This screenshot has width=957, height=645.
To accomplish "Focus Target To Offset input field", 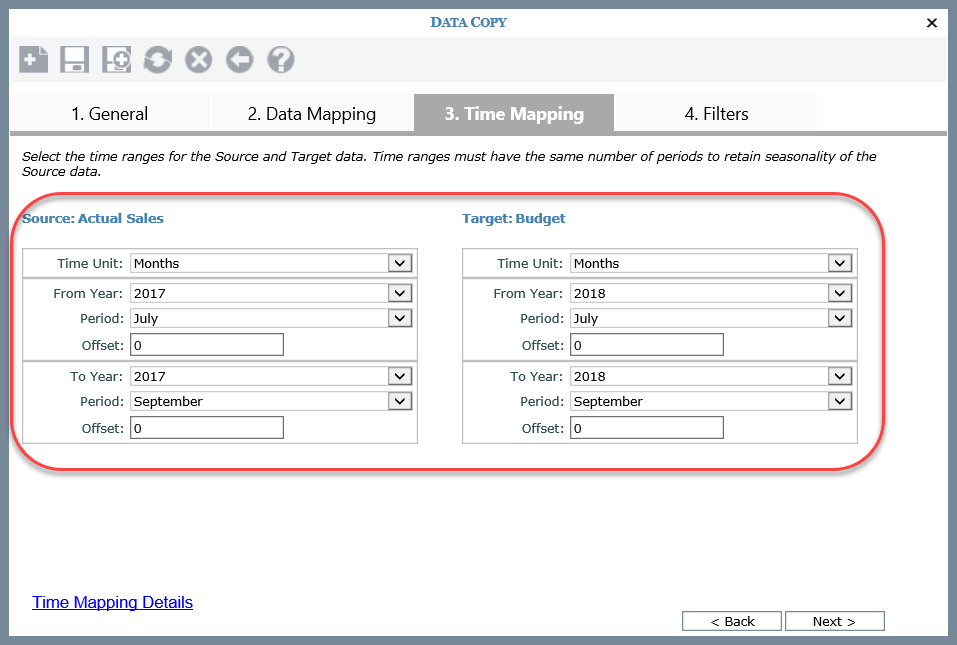I will (x=647, y=428).
